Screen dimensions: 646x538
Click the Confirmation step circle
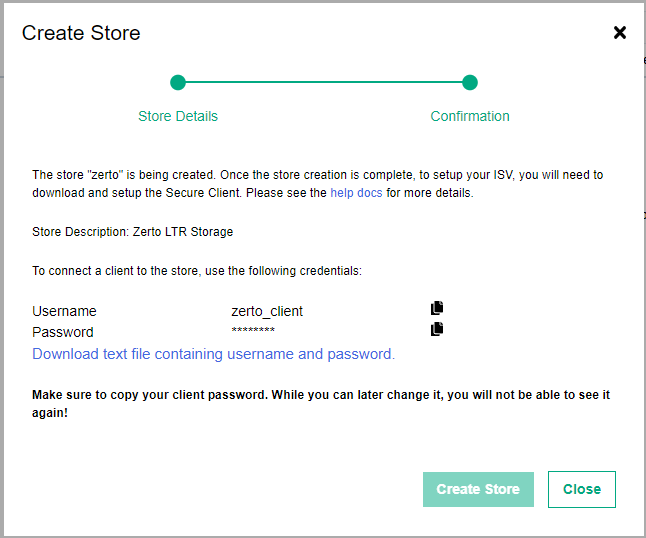(470, 82)
